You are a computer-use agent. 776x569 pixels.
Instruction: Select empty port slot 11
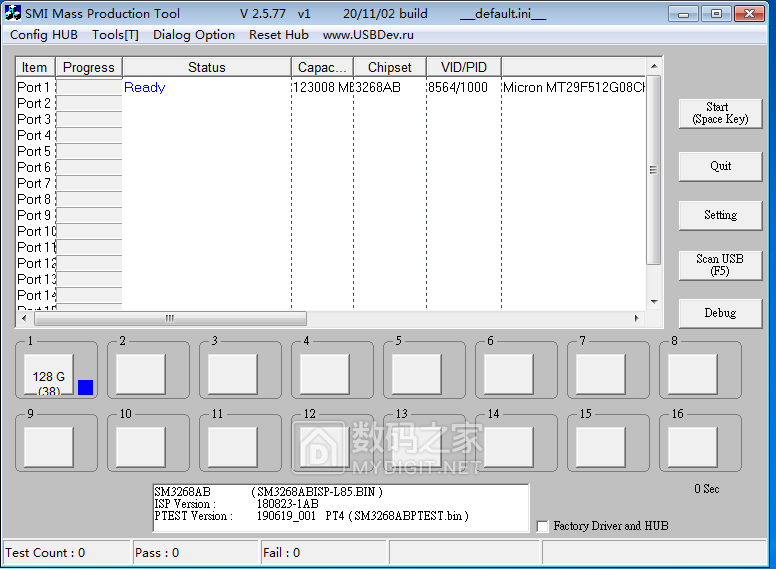pyautogui.click(x=233, y=447)
